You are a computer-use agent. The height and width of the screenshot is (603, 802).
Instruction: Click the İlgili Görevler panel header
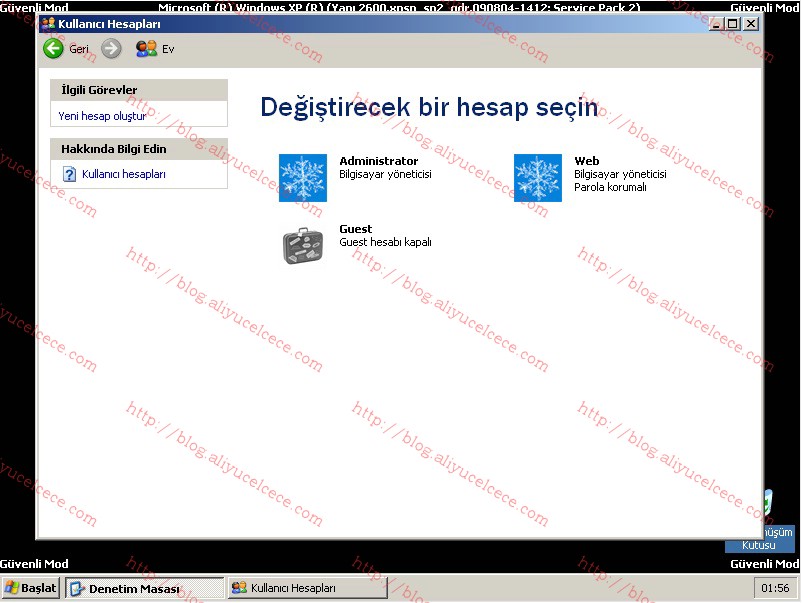coord(139,90)
